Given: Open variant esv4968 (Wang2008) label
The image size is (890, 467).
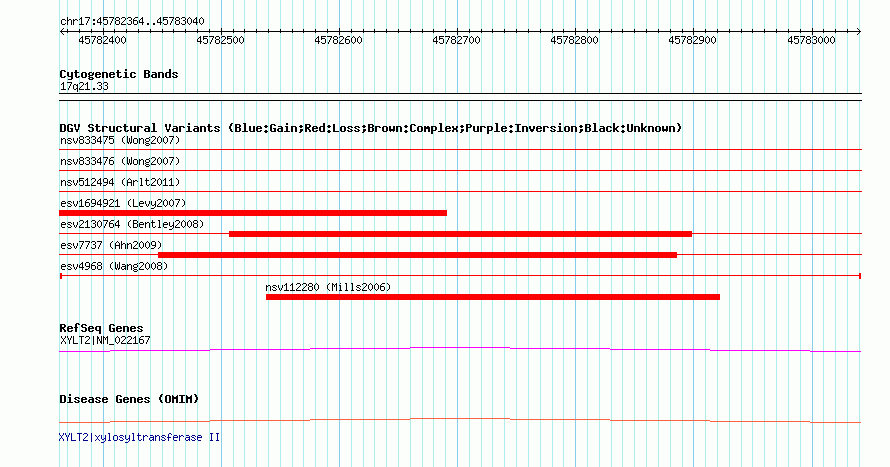Looking at the screenshot, I should (114, 266).
